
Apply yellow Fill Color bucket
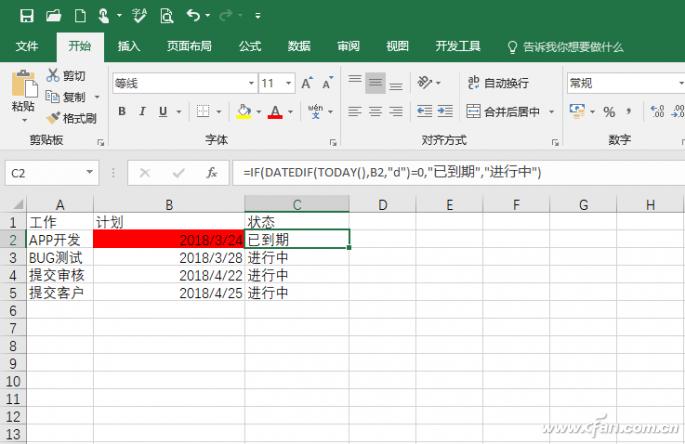pos(244,111)
